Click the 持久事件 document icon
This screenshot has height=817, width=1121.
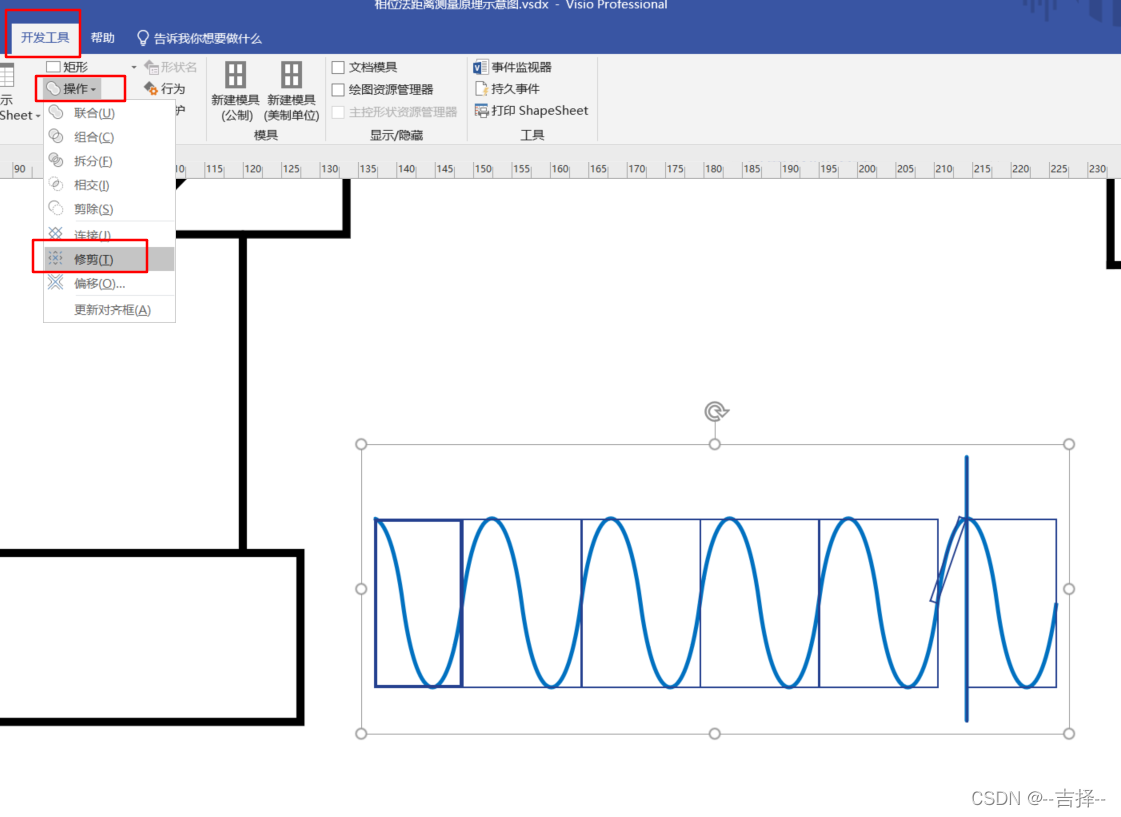point(481,89)
